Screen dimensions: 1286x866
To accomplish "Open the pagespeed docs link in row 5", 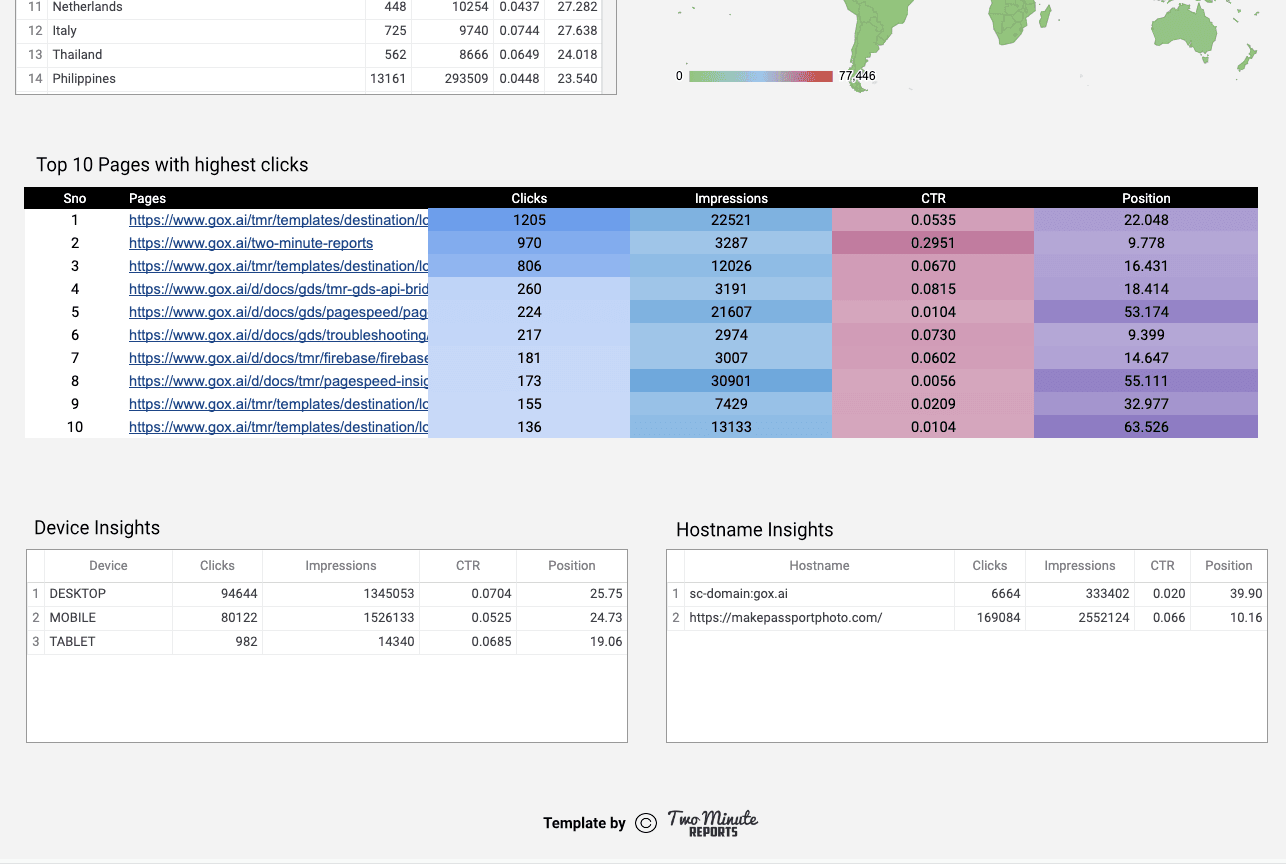I will pyautogui.click(x=278, y=312).
